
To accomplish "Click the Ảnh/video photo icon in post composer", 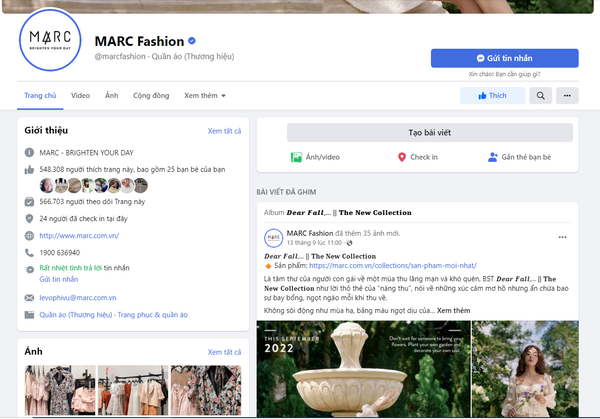I will [296, 157].
